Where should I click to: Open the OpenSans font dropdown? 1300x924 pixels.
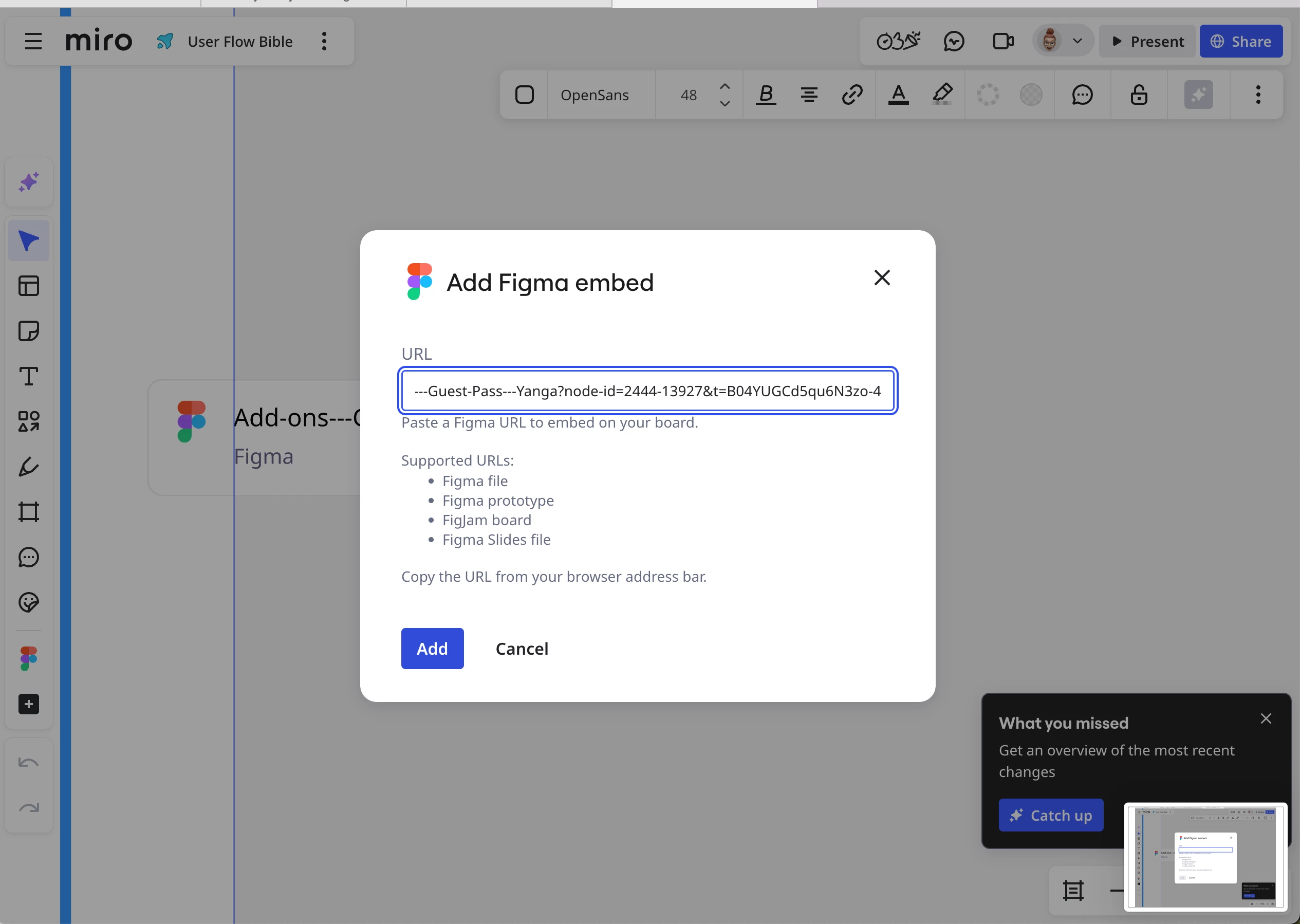click(x=595, y=95)
